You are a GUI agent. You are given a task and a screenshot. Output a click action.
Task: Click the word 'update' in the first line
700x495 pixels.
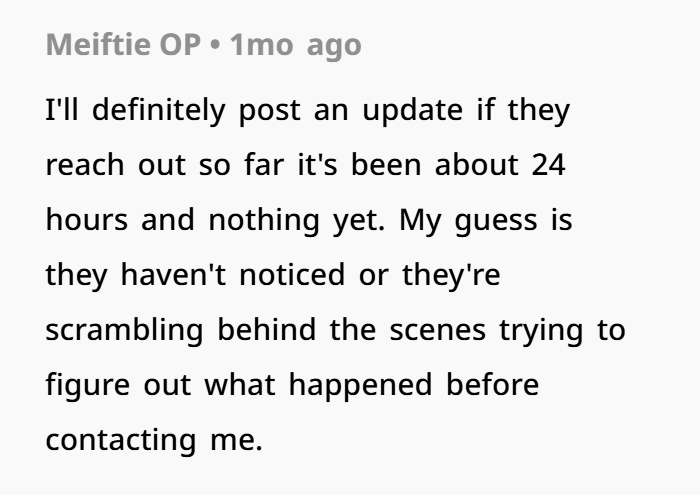coord(412,111)
